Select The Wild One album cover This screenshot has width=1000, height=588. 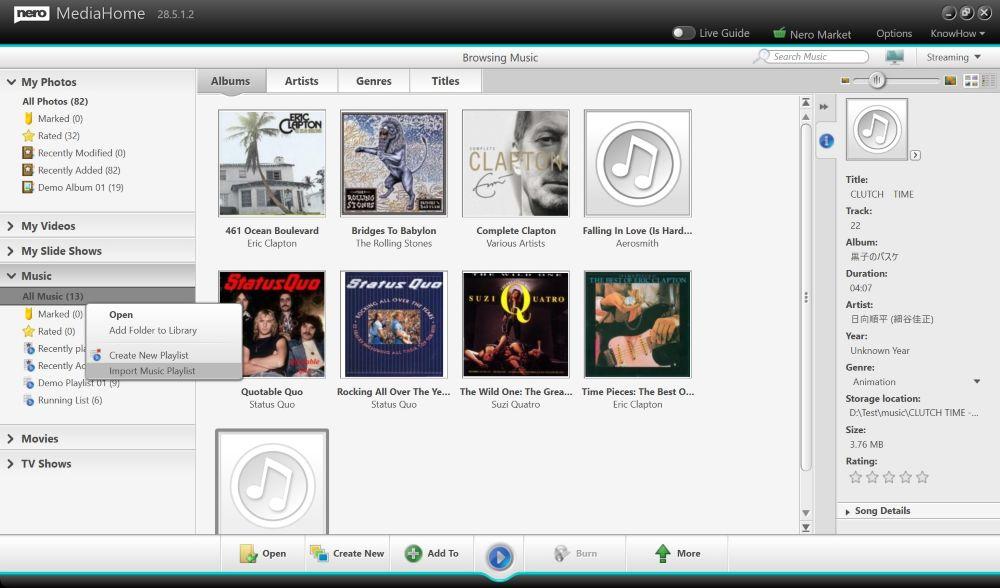click(515, 324)
